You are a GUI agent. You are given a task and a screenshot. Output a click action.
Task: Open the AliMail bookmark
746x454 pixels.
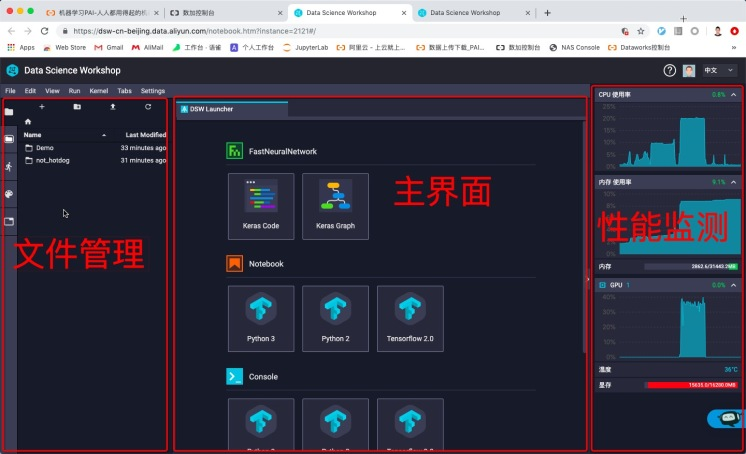coord(147,48)
